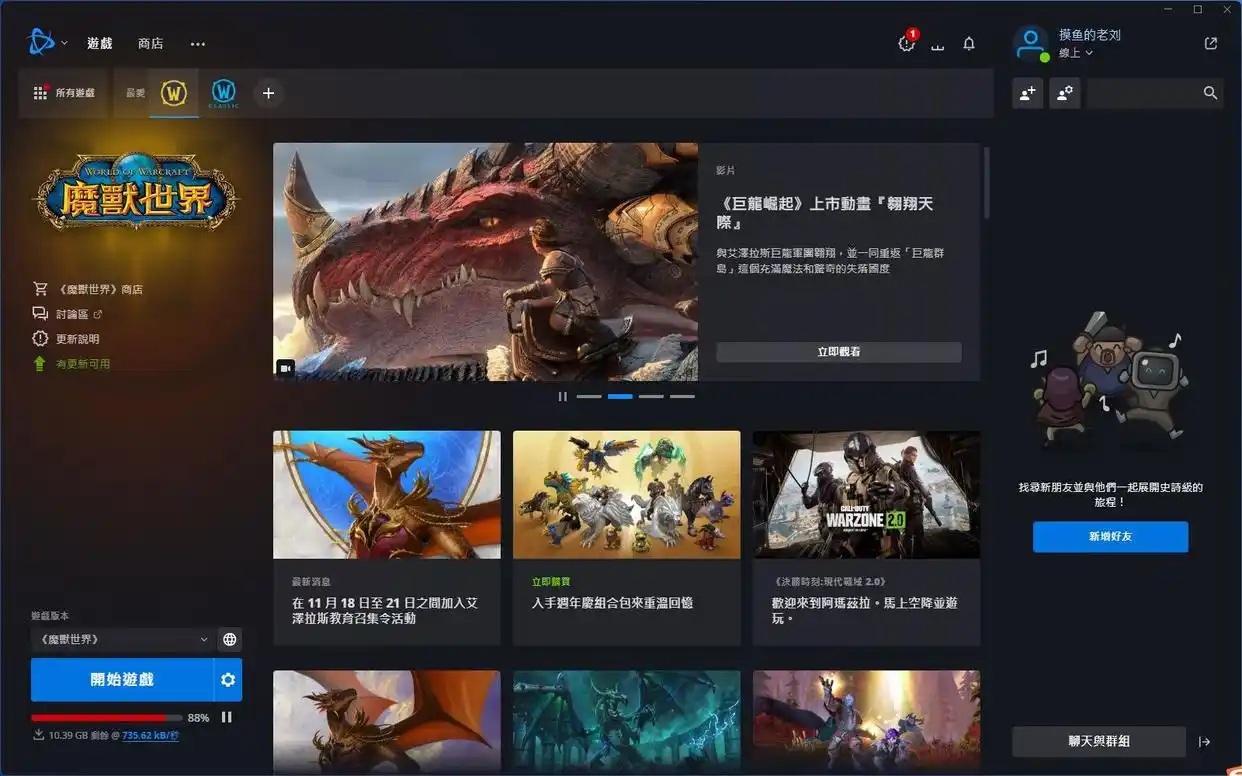Click the add friend icon

point(1027,93)
